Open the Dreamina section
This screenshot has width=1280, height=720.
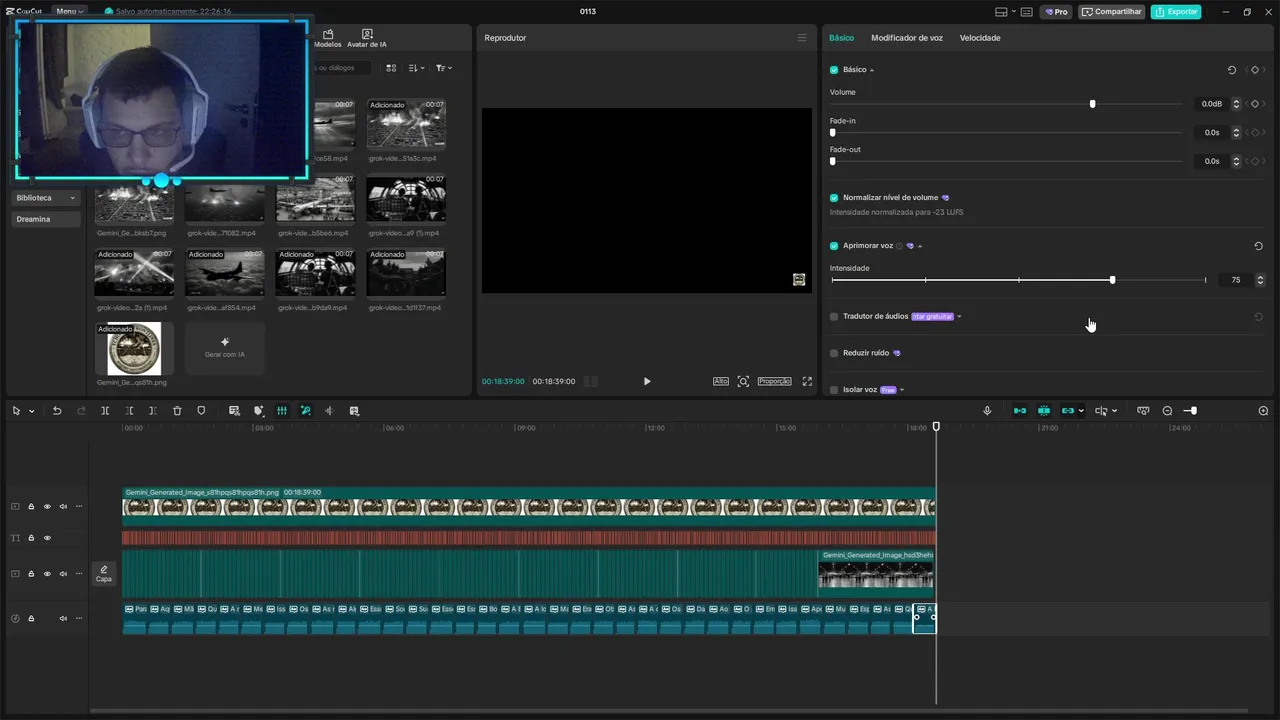pyautogui.click(x=45, y=219)
